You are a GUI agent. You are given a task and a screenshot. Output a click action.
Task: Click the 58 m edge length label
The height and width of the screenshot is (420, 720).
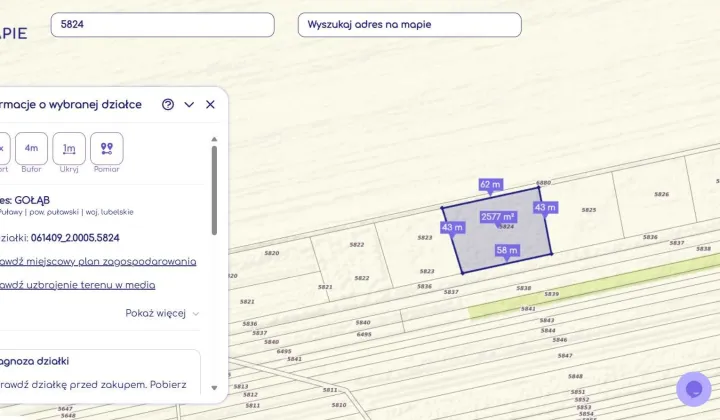point(507,250)
